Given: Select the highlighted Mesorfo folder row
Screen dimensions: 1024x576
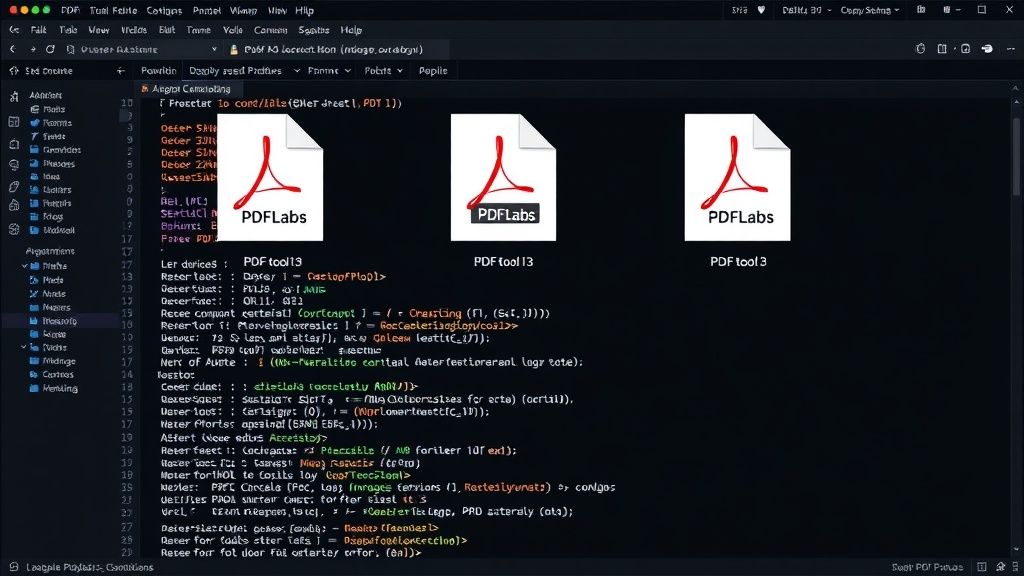Looking at the screenshot, I should click(x=60, y=321).
